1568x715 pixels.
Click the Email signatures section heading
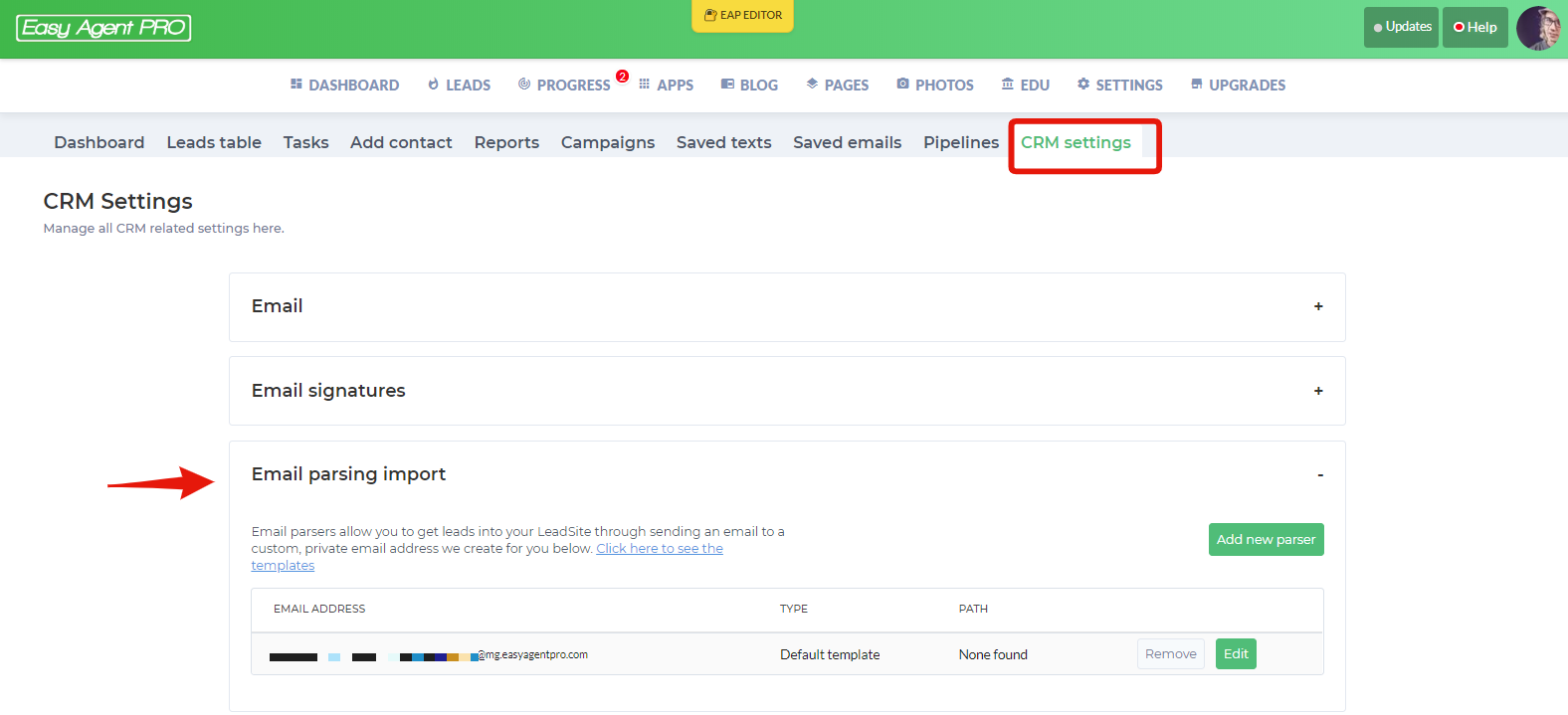tap(328, 391)
